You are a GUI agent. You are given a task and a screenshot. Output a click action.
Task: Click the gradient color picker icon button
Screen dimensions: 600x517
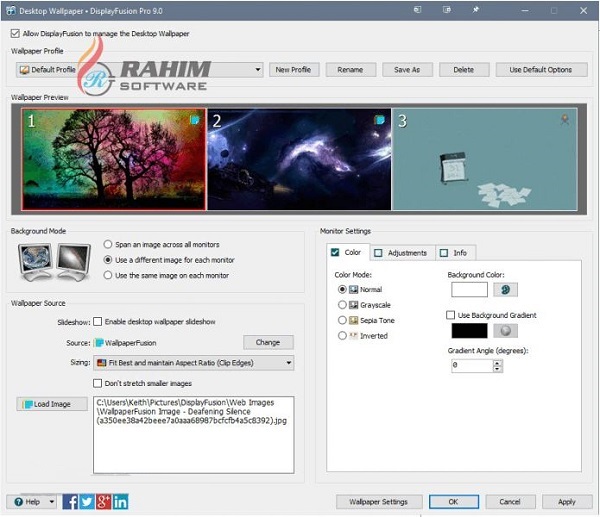505,330
